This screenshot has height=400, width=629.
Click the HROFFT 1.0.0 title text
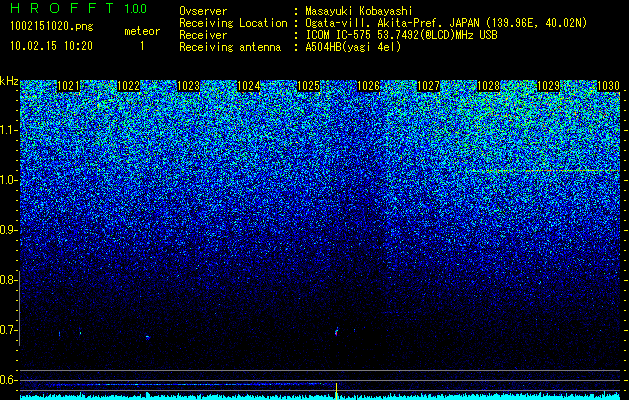point(79,8)
